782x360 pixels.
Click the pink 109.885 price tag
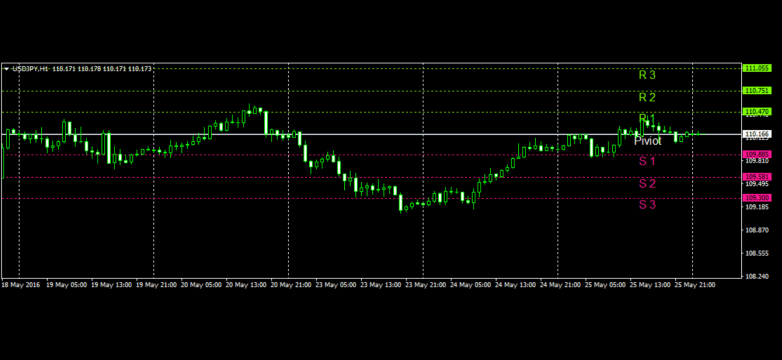(757, 154)
